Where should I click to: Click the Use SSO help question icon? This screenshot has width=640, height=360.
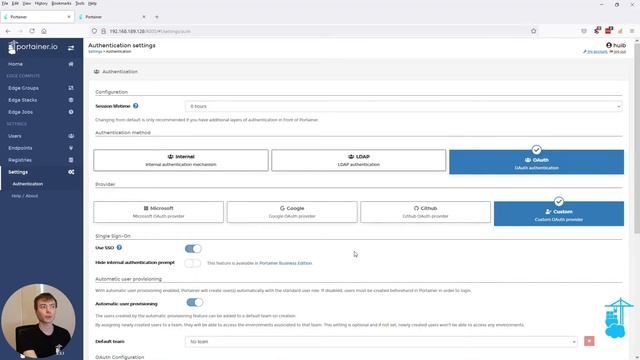[119, 247]
